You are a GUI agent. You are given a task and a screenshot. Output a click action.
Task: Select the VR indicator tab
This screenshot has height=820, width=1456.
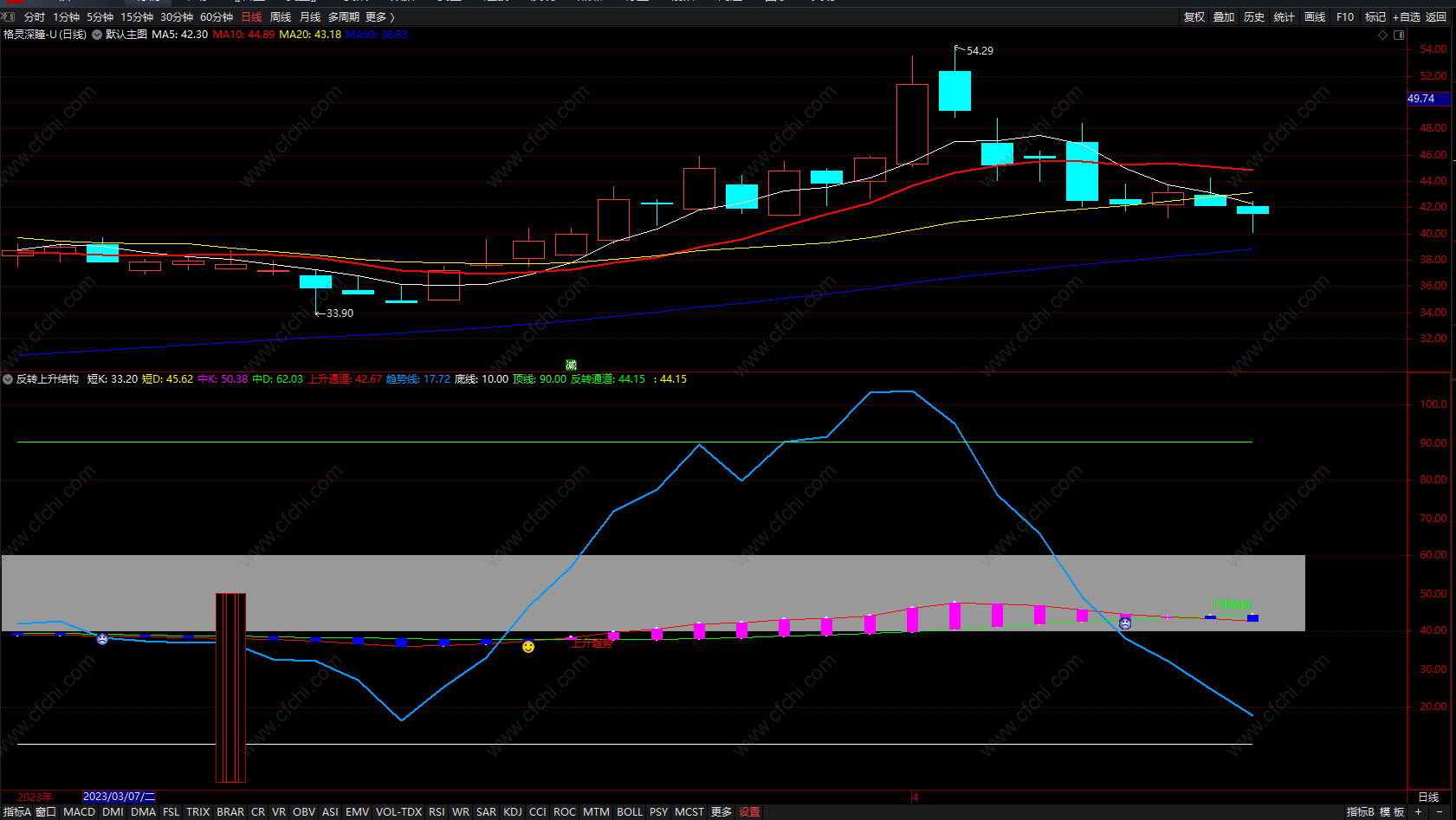[x=279, y=812]
